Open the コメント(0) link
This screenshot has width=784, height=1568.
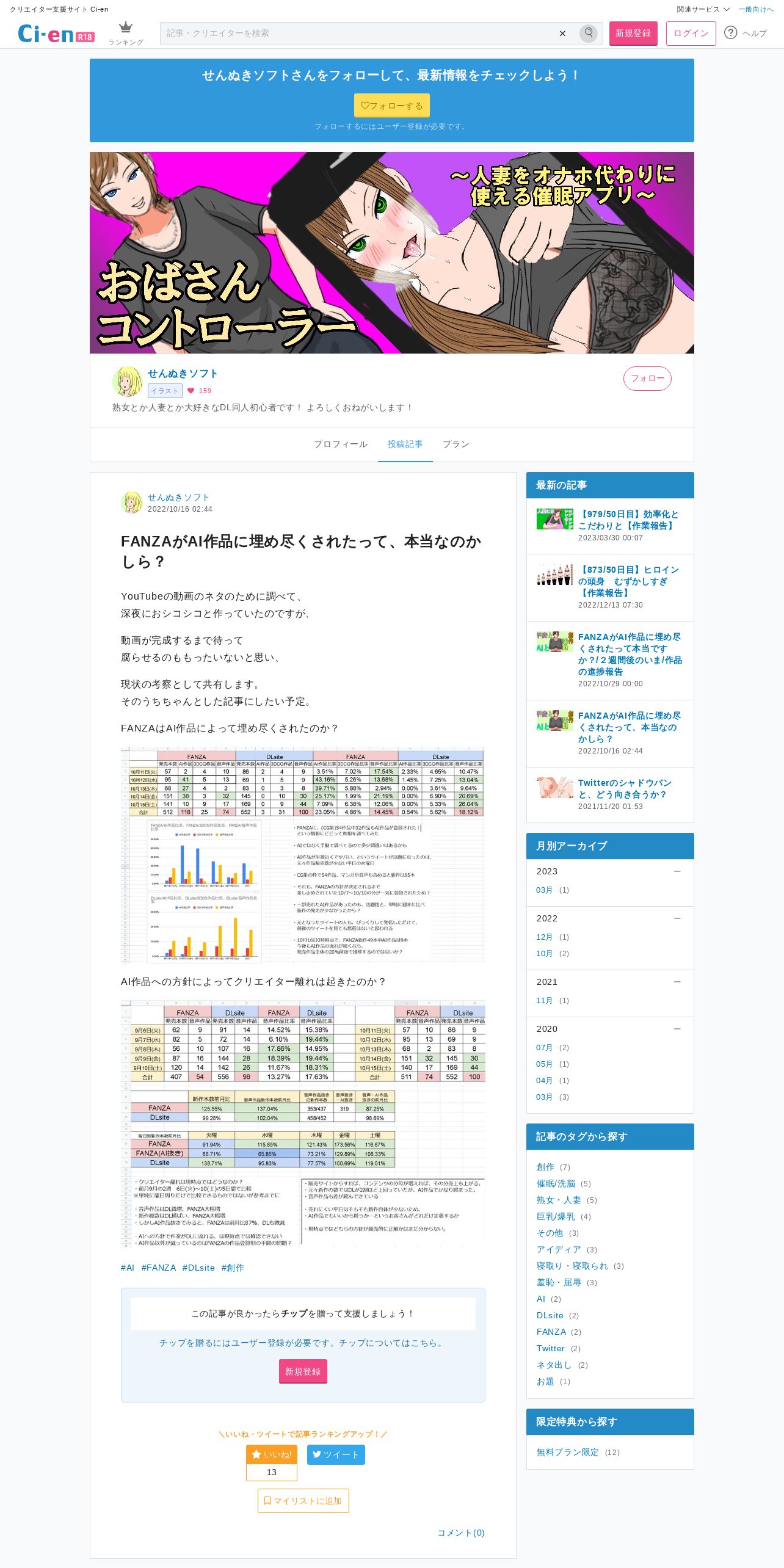tap(461, 1533)
